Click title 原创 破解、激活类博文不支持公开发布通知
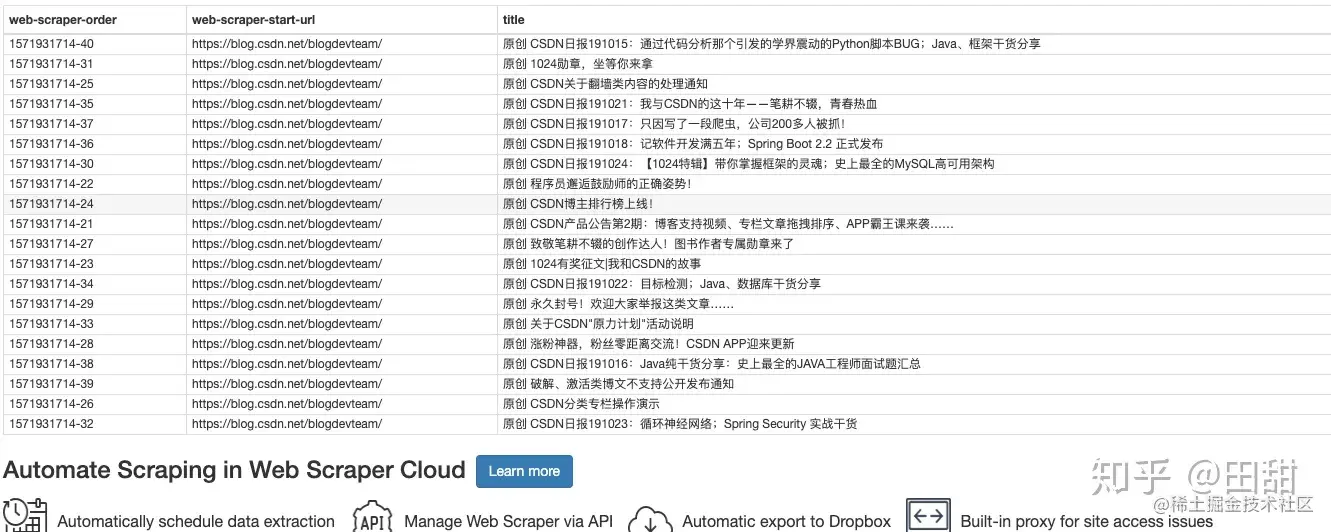The image size is (1331, 532). (x=618, y=384)
